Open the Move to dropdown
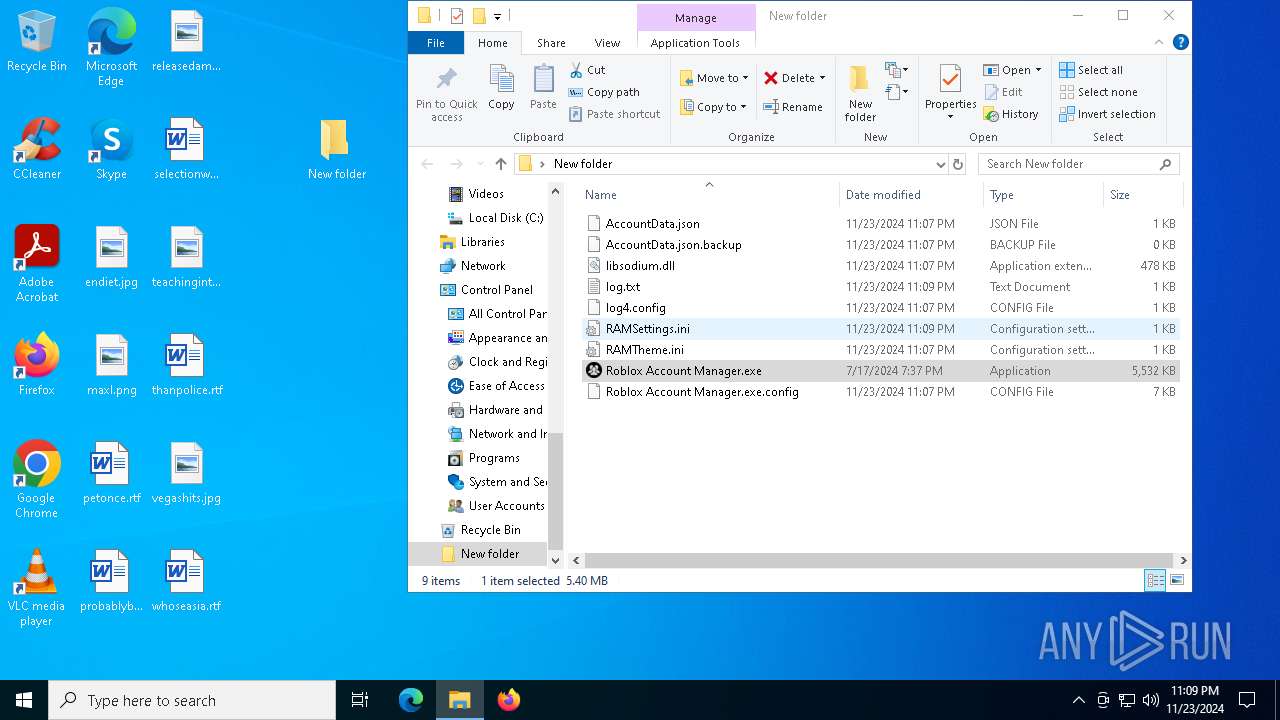1280x720 pixels. click(x=714, y=78)
